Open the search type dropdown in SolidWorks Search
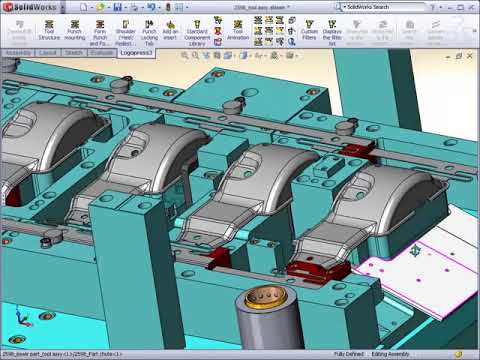Image resolution: width=480 pixels, height=360 pixels. coord(345,7)
